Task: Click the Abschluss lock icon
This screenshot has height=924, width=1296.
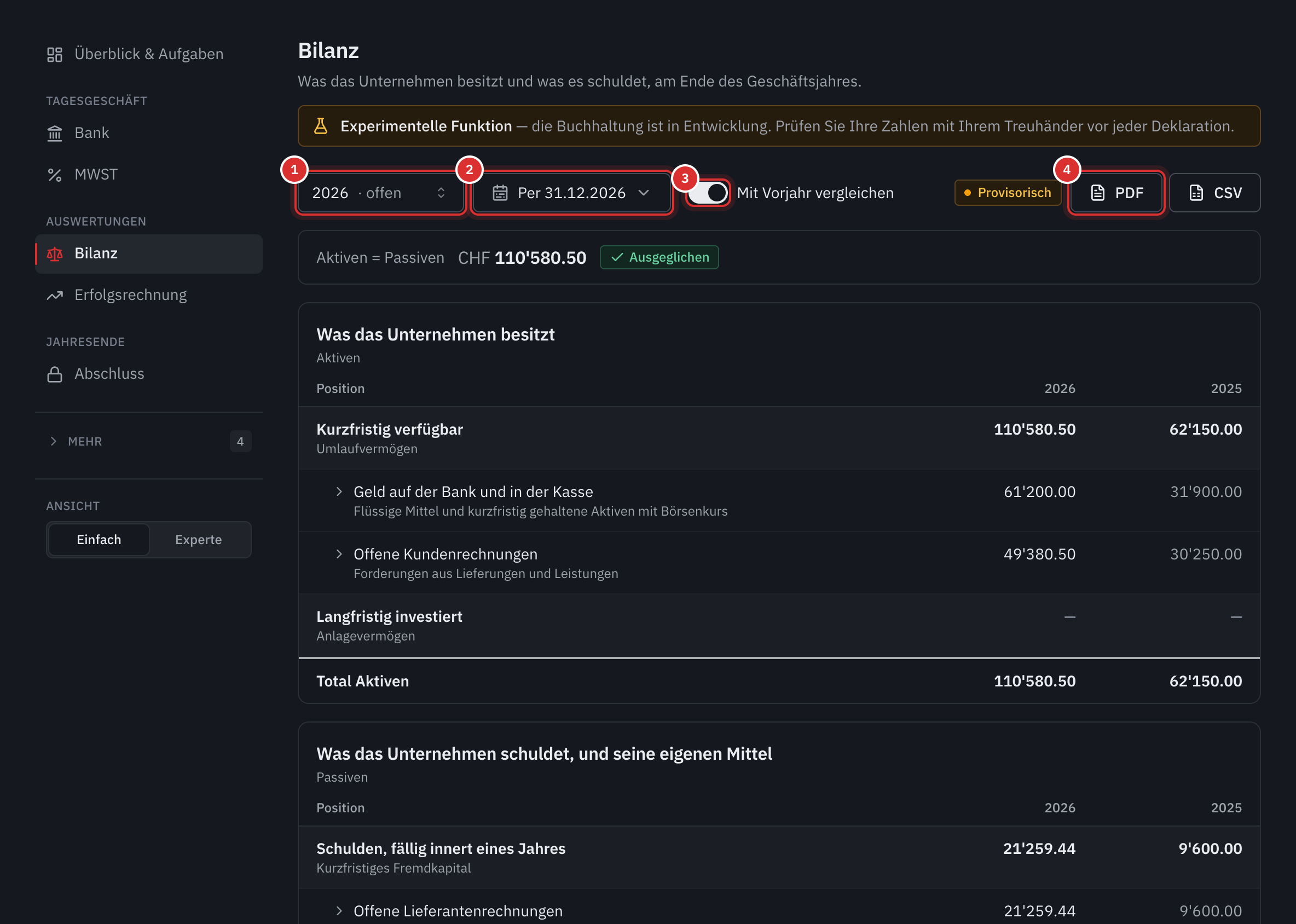Action: point(55,374)
